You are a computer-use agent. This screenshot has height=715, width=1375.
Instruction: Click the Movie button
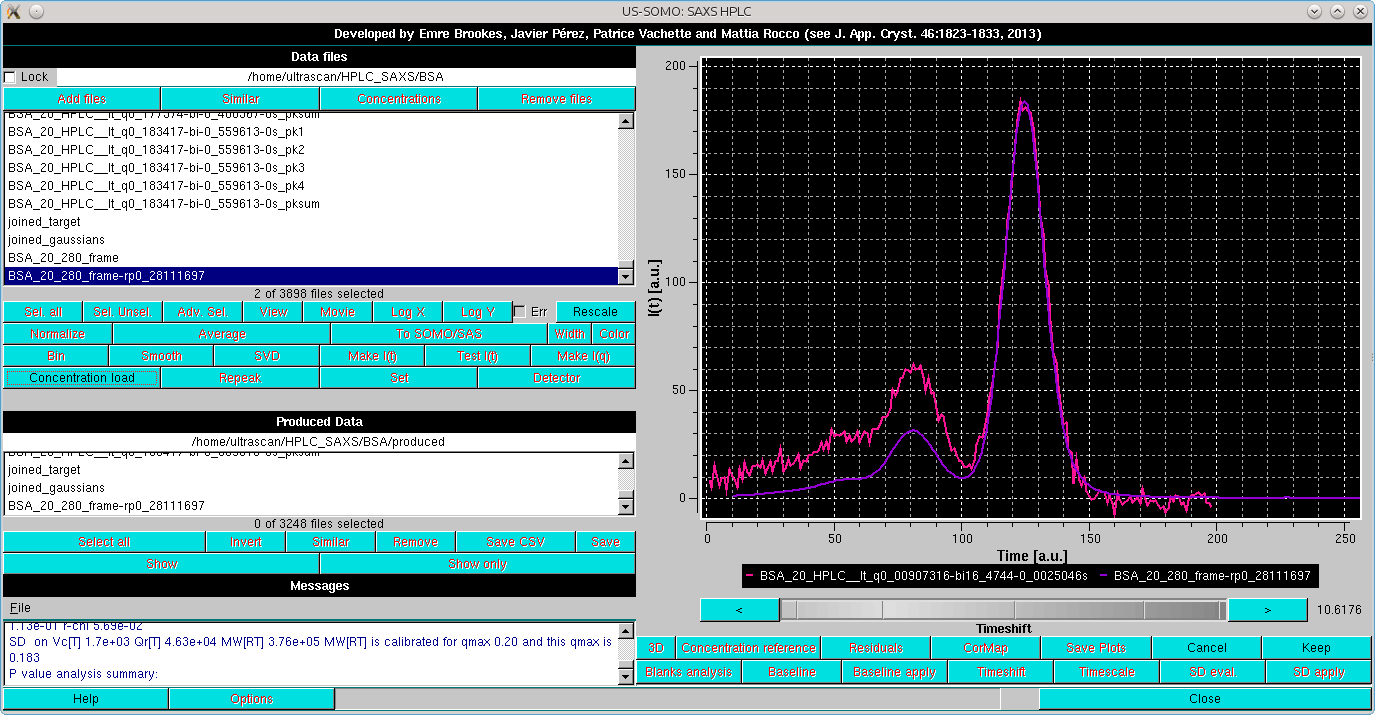(x=338, y=312)
